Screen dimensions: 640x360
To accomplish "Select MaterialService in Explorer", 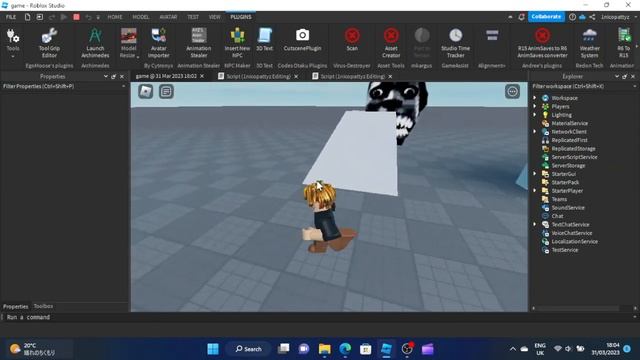I will [569, 123].
